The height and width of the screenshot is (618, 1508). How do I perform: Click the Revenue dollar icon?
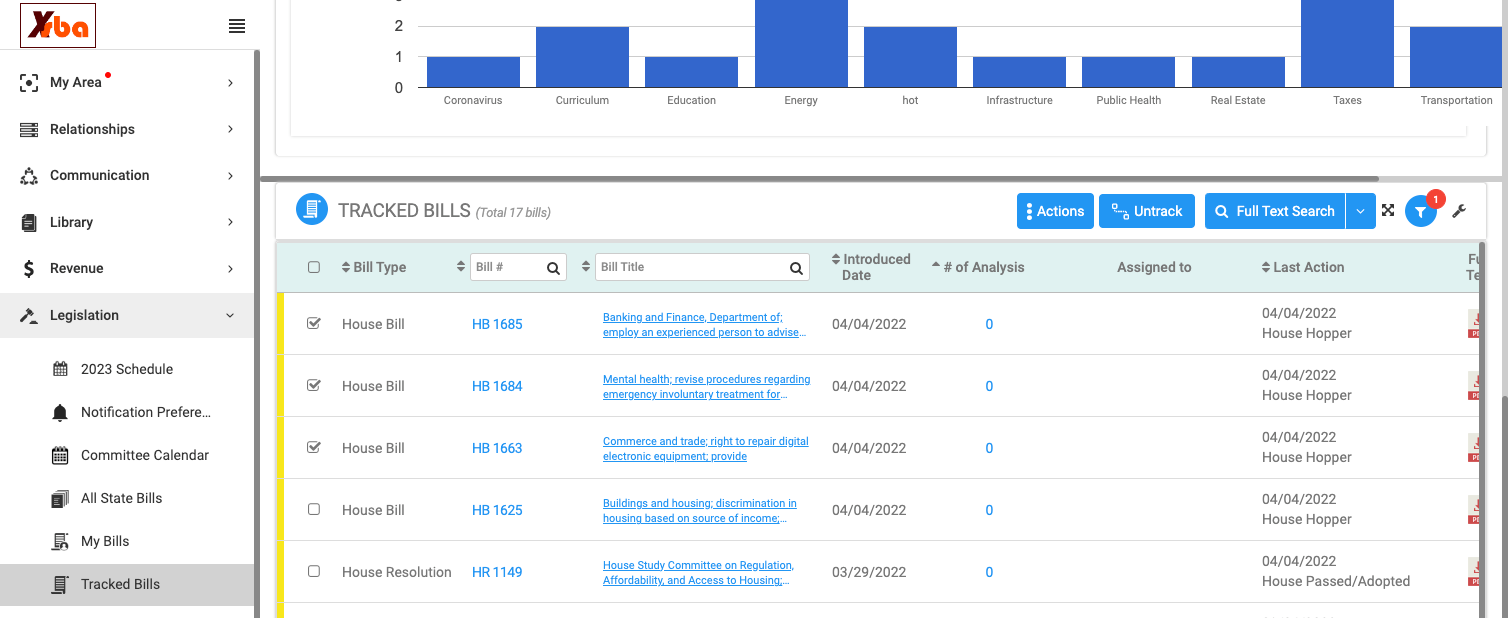coord(29,269)
